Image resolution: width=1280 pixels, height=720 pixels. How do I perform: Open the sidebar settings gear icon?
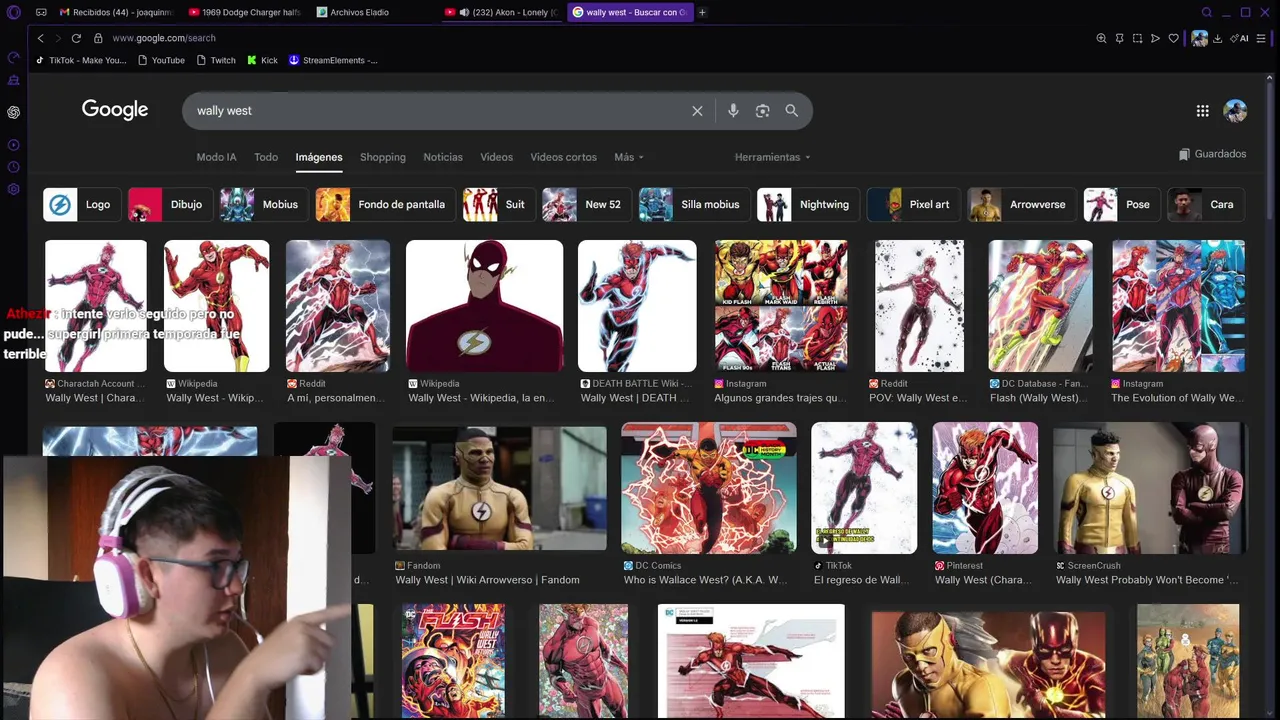point(13,189)
